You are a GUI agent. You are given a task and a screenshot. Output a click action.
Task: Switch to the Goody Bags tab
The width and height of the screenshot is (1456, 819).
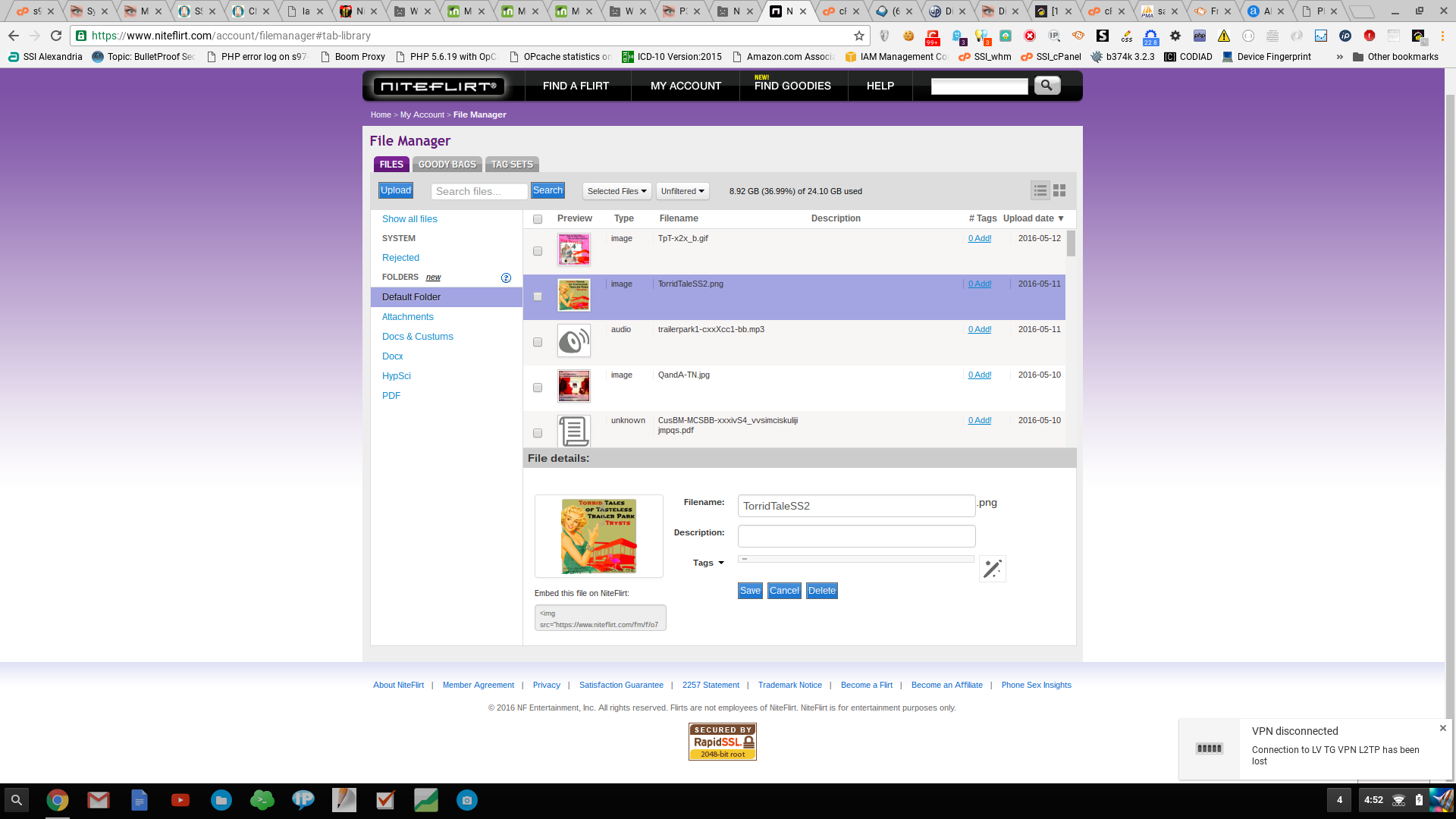tap(447, 165)
